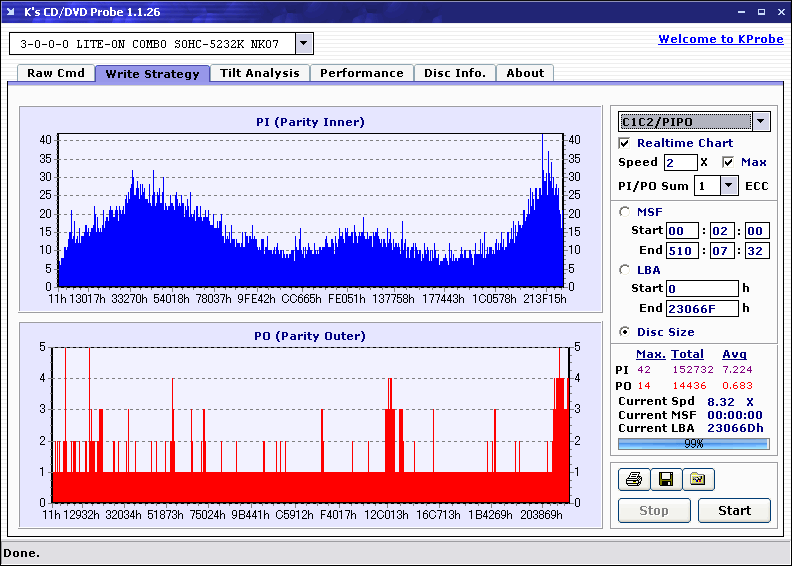Viewport: 792px width, 566px height.
Task: Expand the C1C2/PIPO test type dropdown
Action: (761, 121)
